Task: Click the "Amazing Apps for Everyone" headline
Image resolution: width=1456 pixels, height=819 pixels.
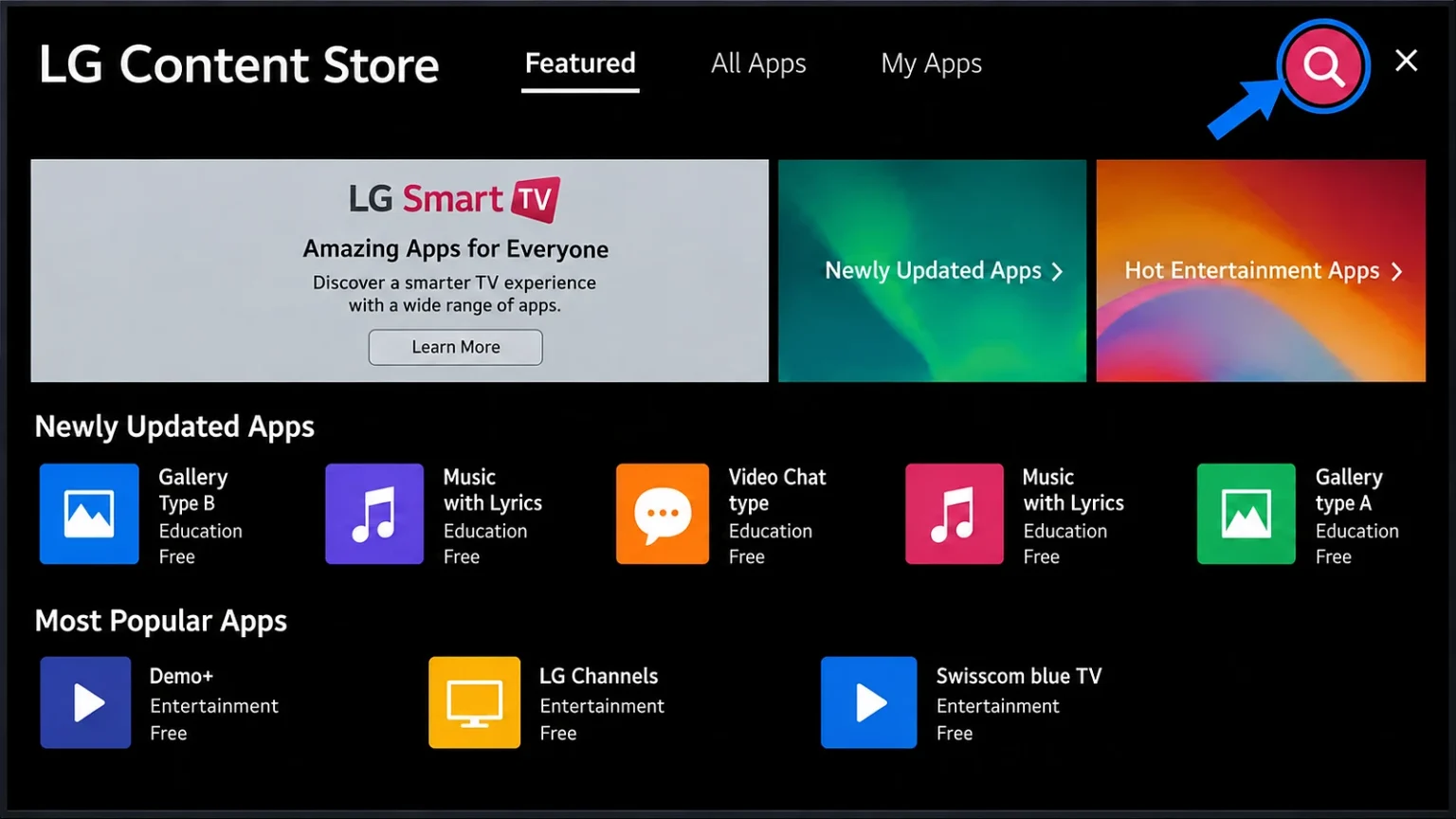Action: click(456, 248)
